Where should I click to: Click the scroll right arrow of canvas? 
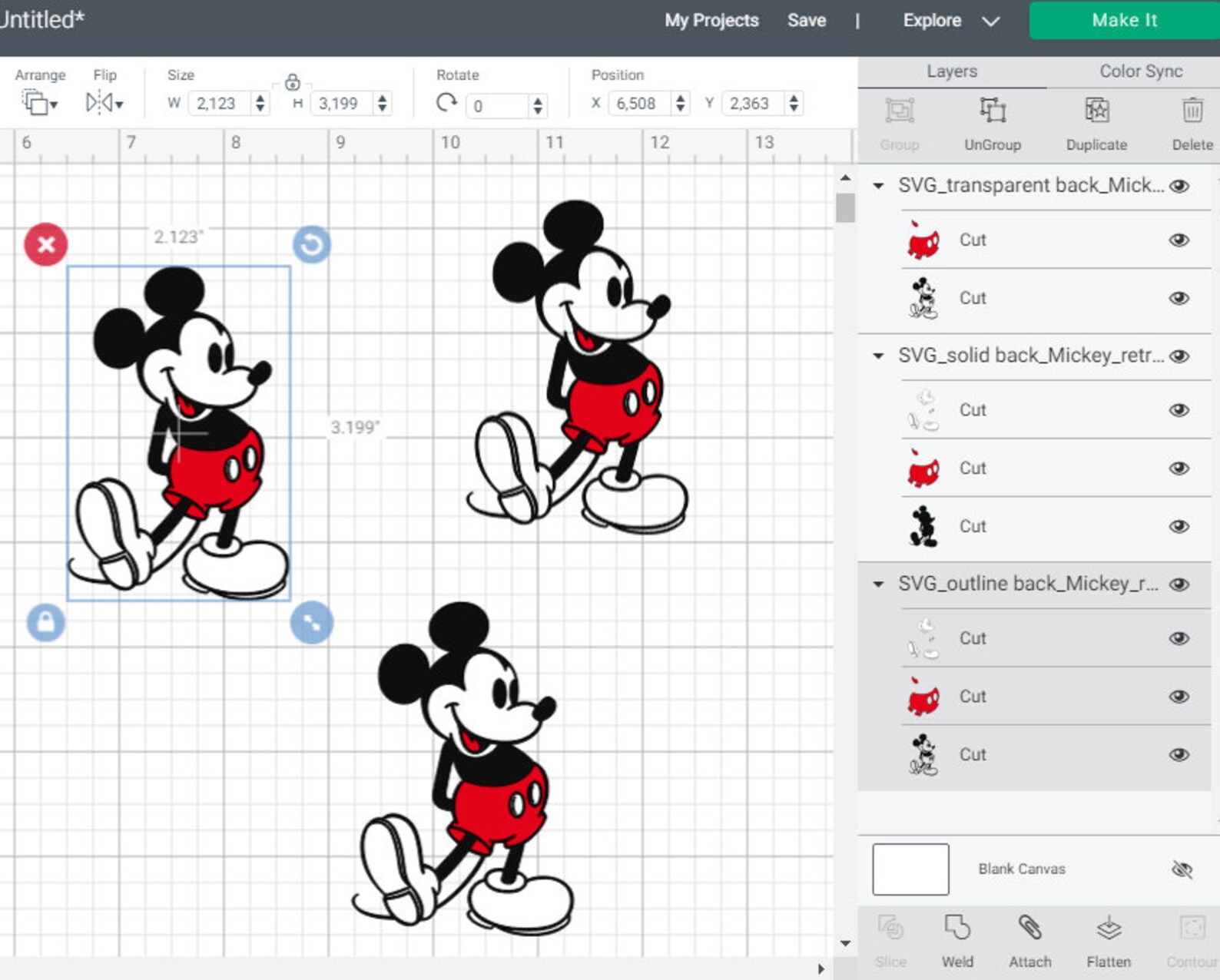click(x=821, y=968)
